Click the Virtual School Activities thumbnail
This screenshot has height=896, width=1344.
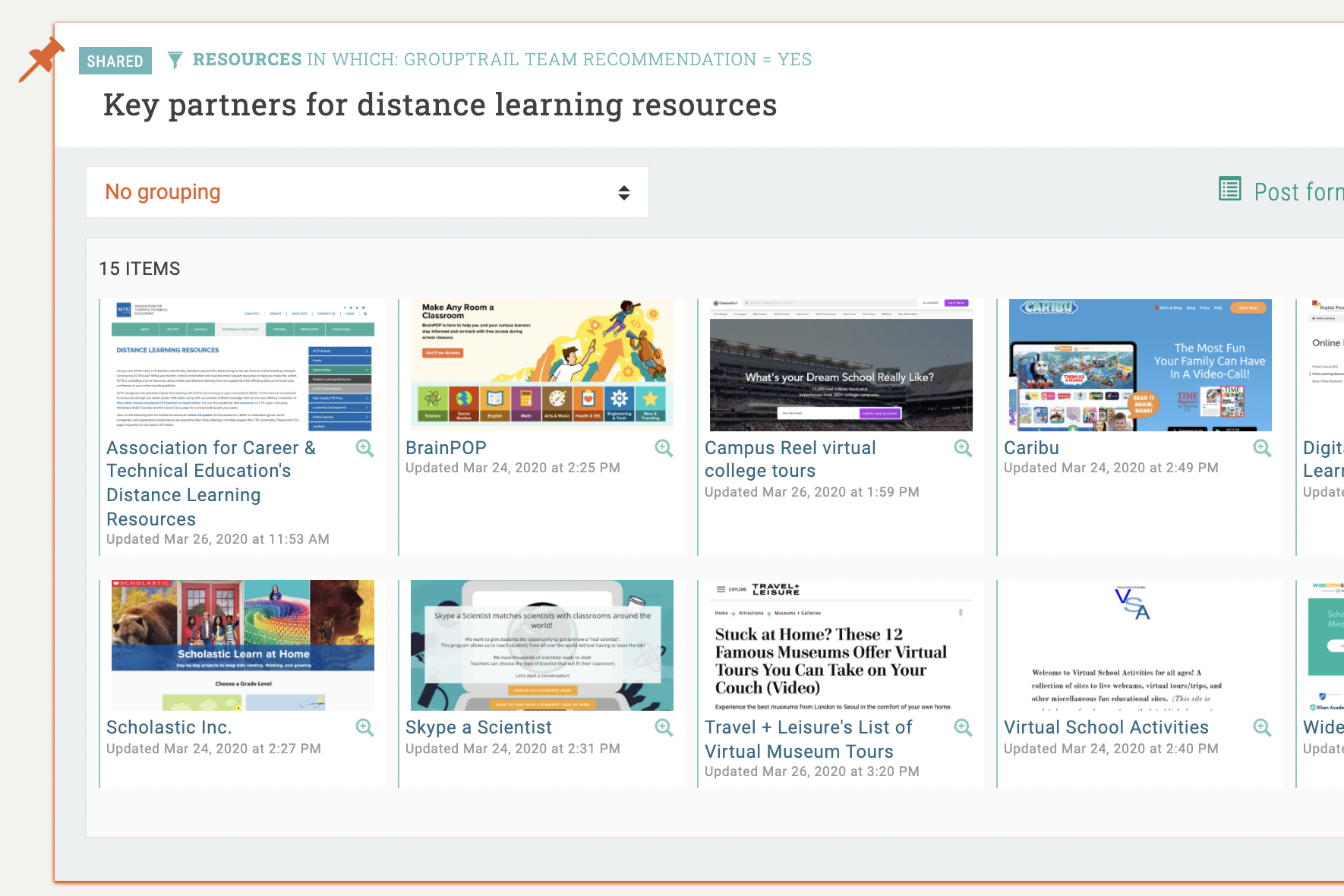[x=1140, y=645]
